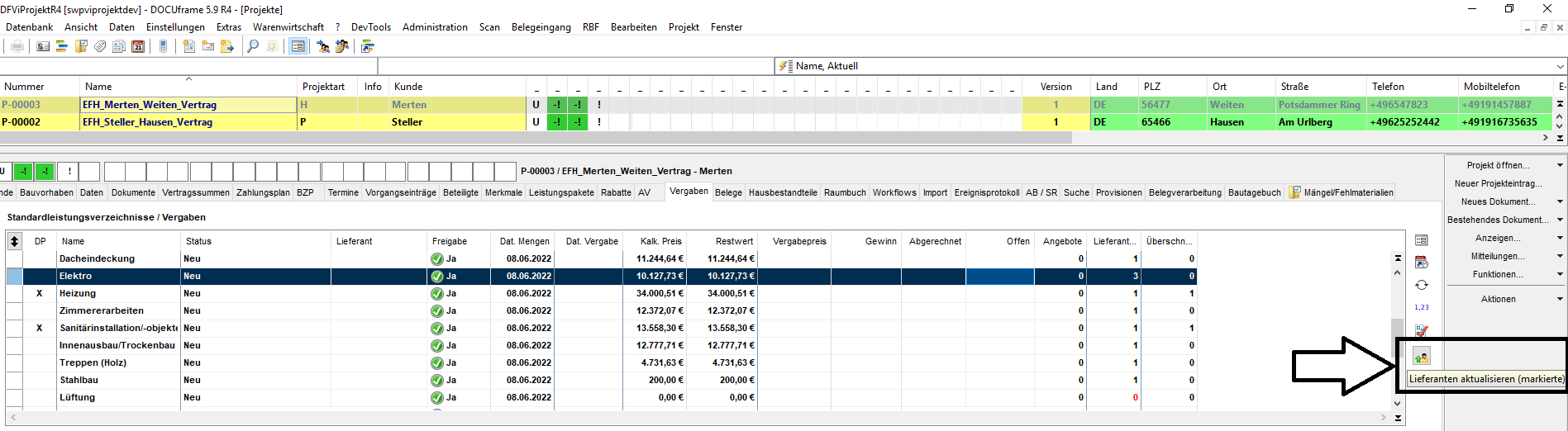The height and width of the screenshot is (431, 1568).
Task: Expand the Neues Dokument dropdown arrow
Action: pos(1560,201)
